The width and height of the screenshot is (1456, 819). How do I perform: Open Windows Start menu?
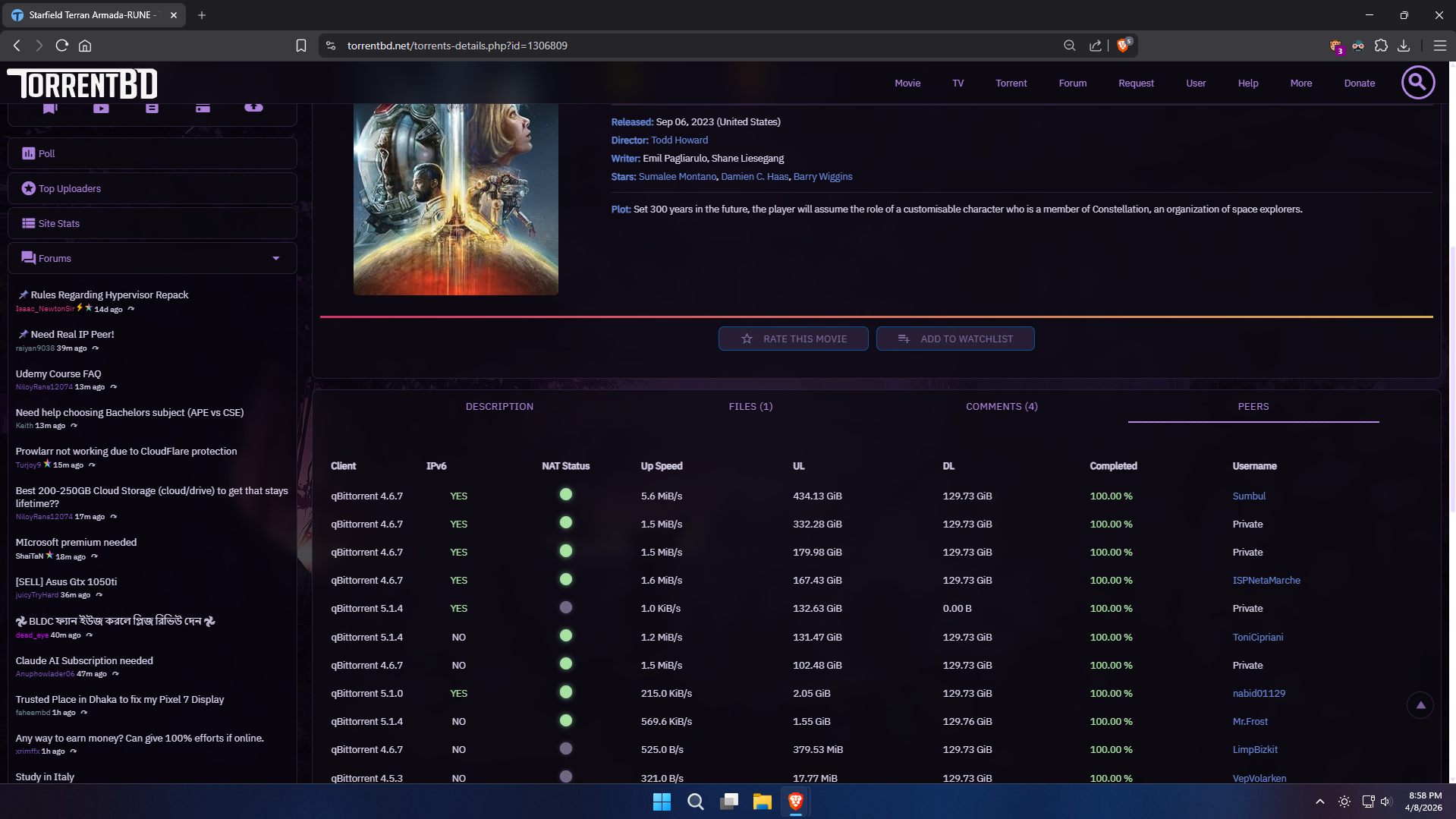point(662,802)
